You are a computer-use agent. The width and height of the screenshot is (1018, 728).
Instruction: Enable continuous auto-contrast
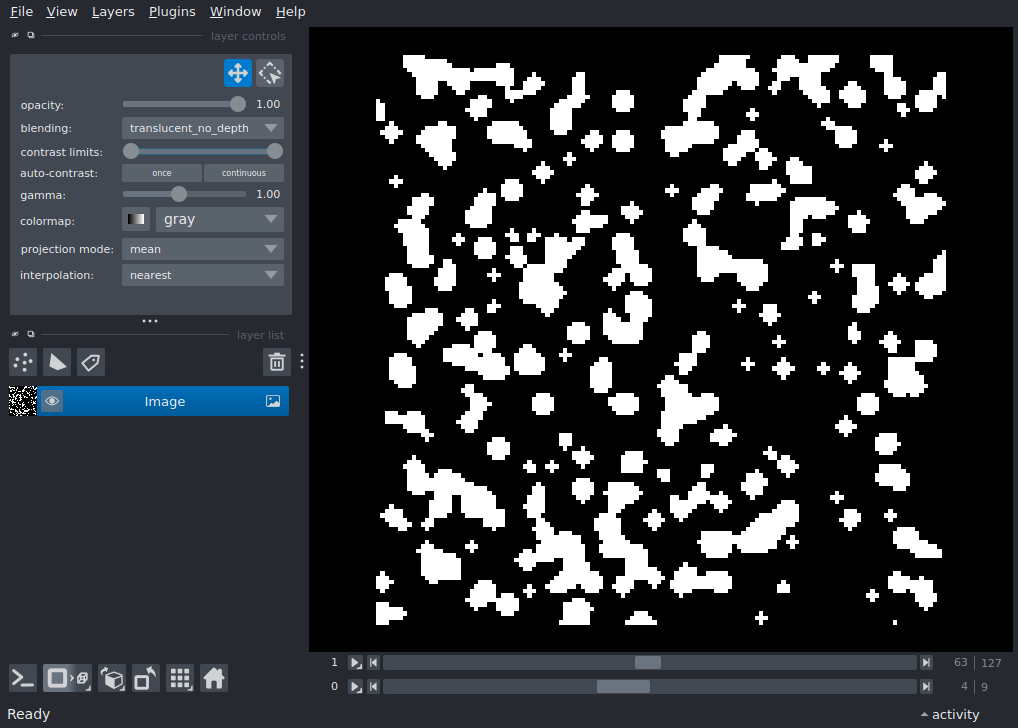click(x=244, y=173)
